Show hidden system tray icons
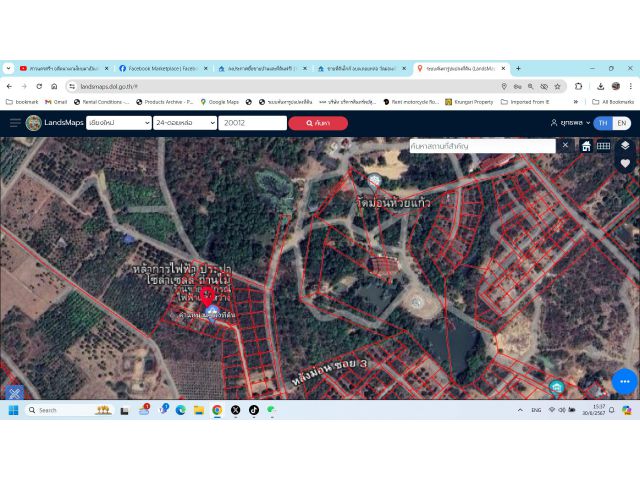The width and height of the screenshot is (640, 480). (520, 410)
